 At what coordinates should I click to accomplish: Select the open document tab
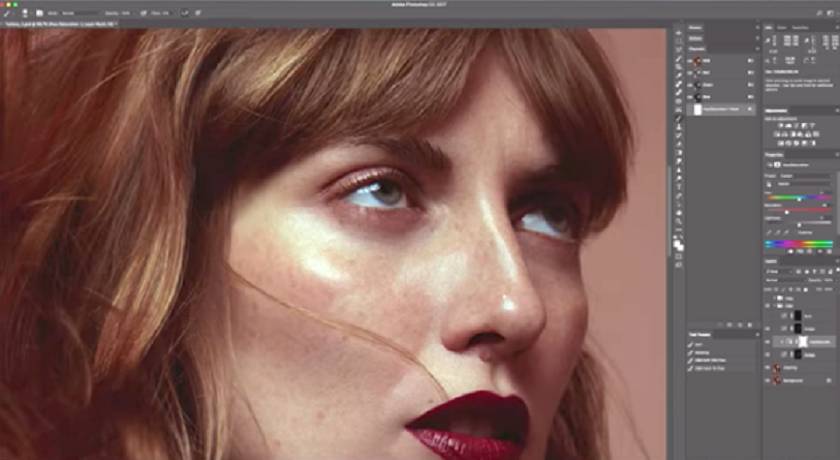pos(59,24)
